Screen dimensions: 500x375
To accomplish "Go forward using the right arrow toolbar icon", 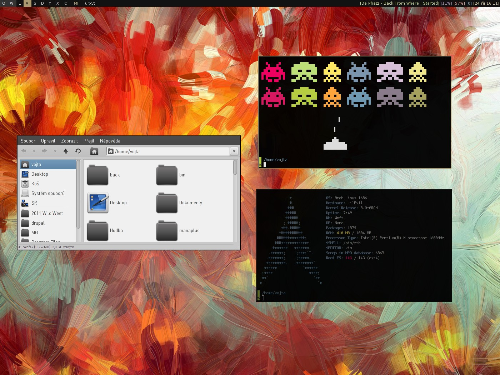I will pos(44,151).
